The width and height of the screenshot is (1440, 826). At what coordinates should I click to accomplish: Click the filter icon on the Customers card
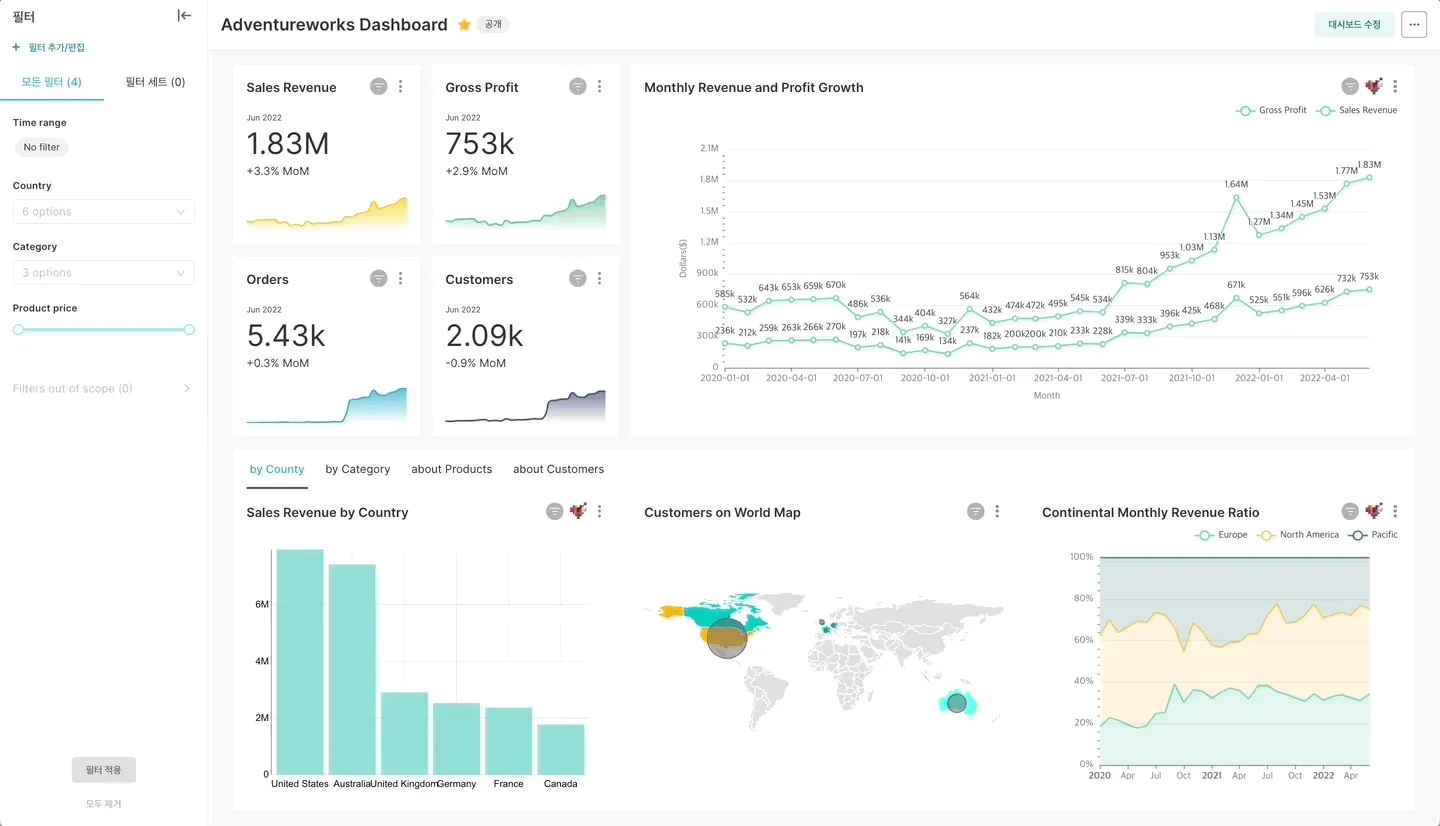point(577,279)
